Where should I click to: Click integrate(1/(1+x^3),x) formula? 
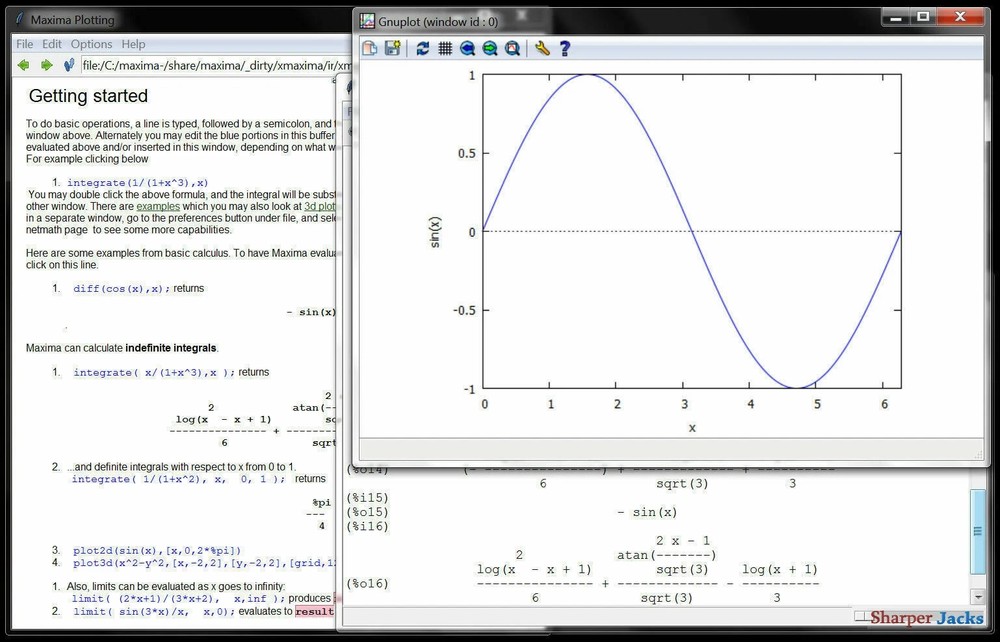click(138, 182)
